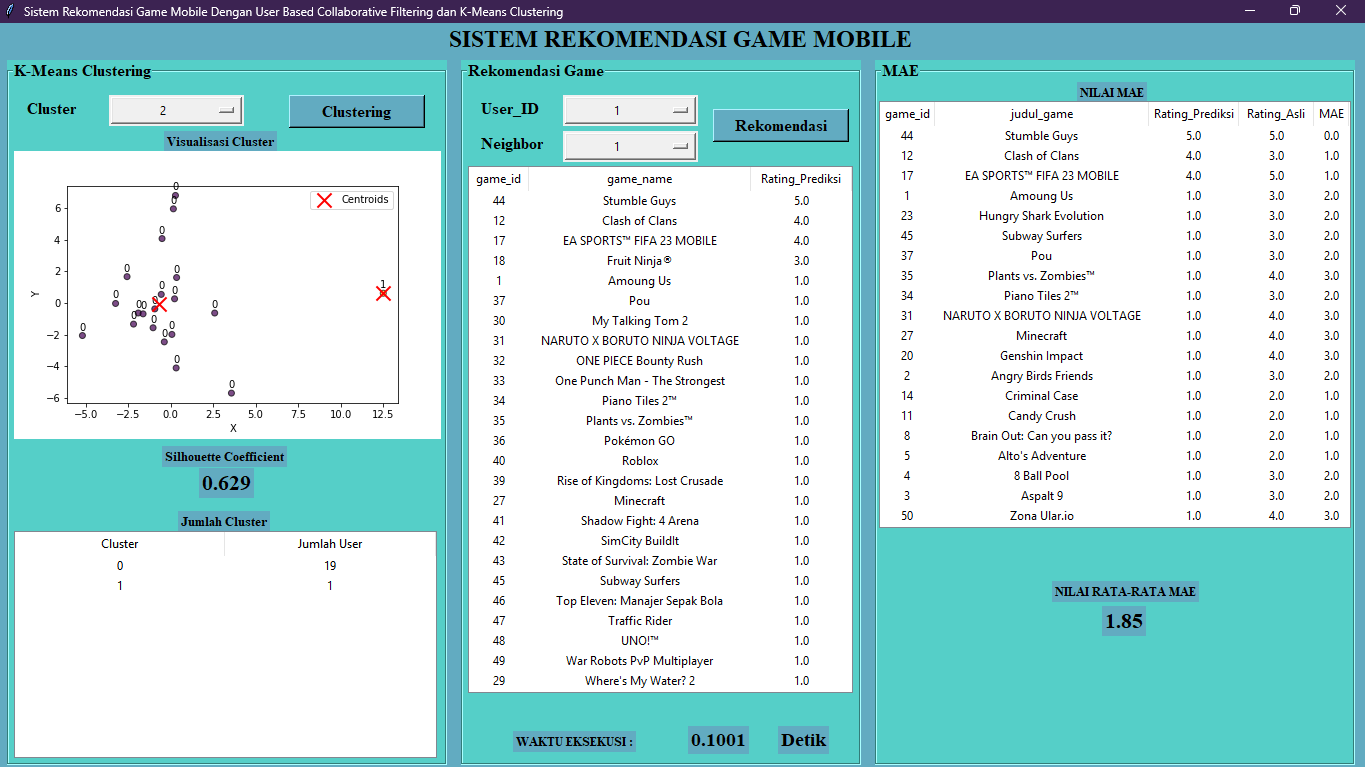Click the NILAI RATA-RATA MAE value 1.85
This screenshot has width=1365, height=767.
(1122, 621)
